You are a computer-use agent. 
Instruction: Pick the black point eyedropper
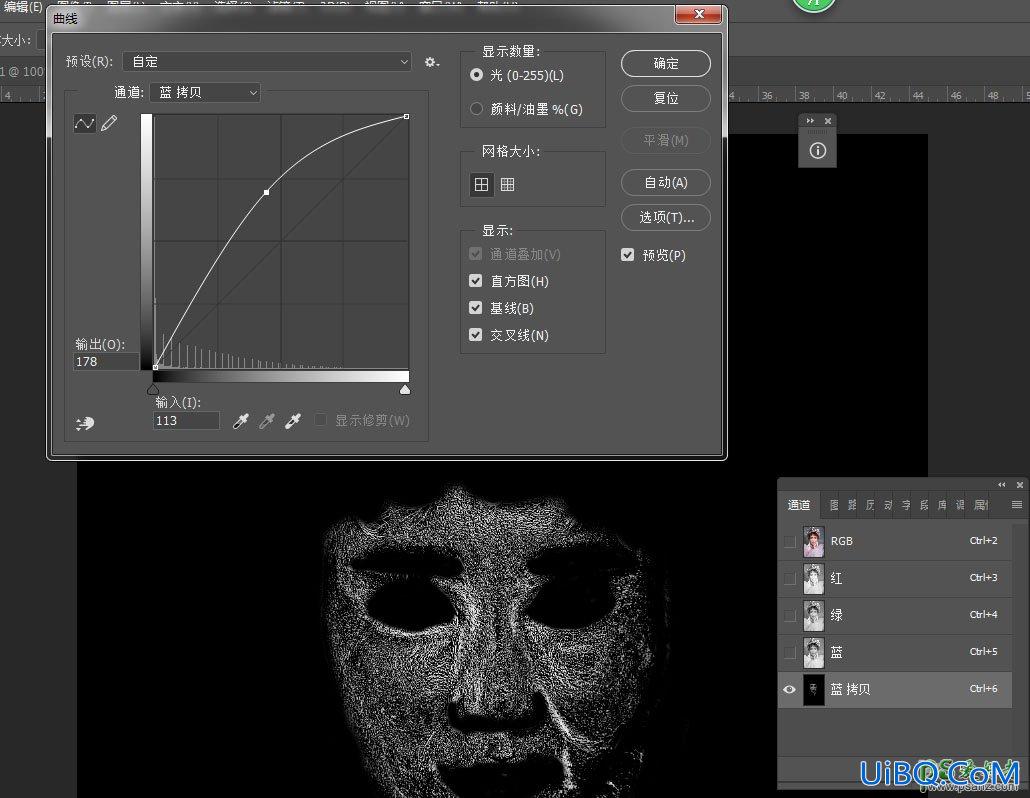pyautogui.click(x=240, y=421)
